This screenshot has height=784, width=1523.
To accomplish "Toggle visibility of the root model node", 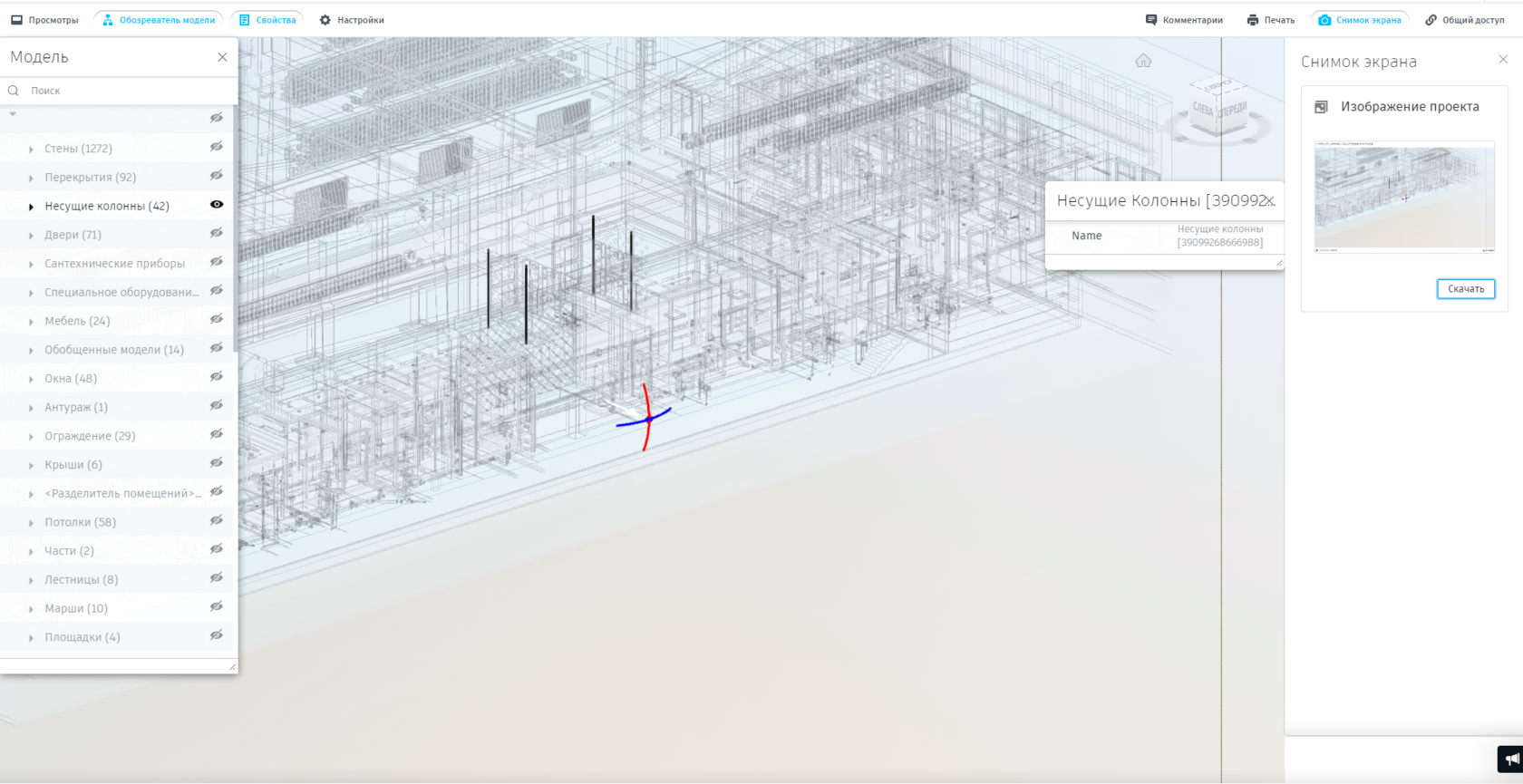I will pos(217,118).
